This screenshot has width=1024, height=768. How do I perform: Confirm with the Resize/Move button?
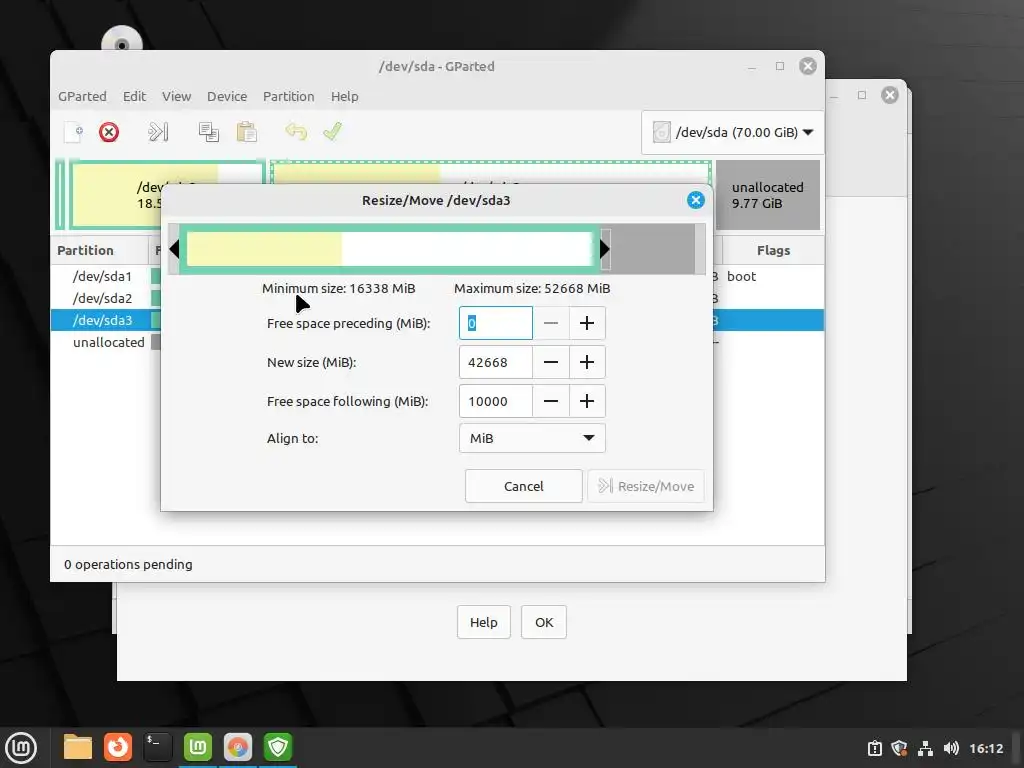pyautogui.click(x=646, y=486)
